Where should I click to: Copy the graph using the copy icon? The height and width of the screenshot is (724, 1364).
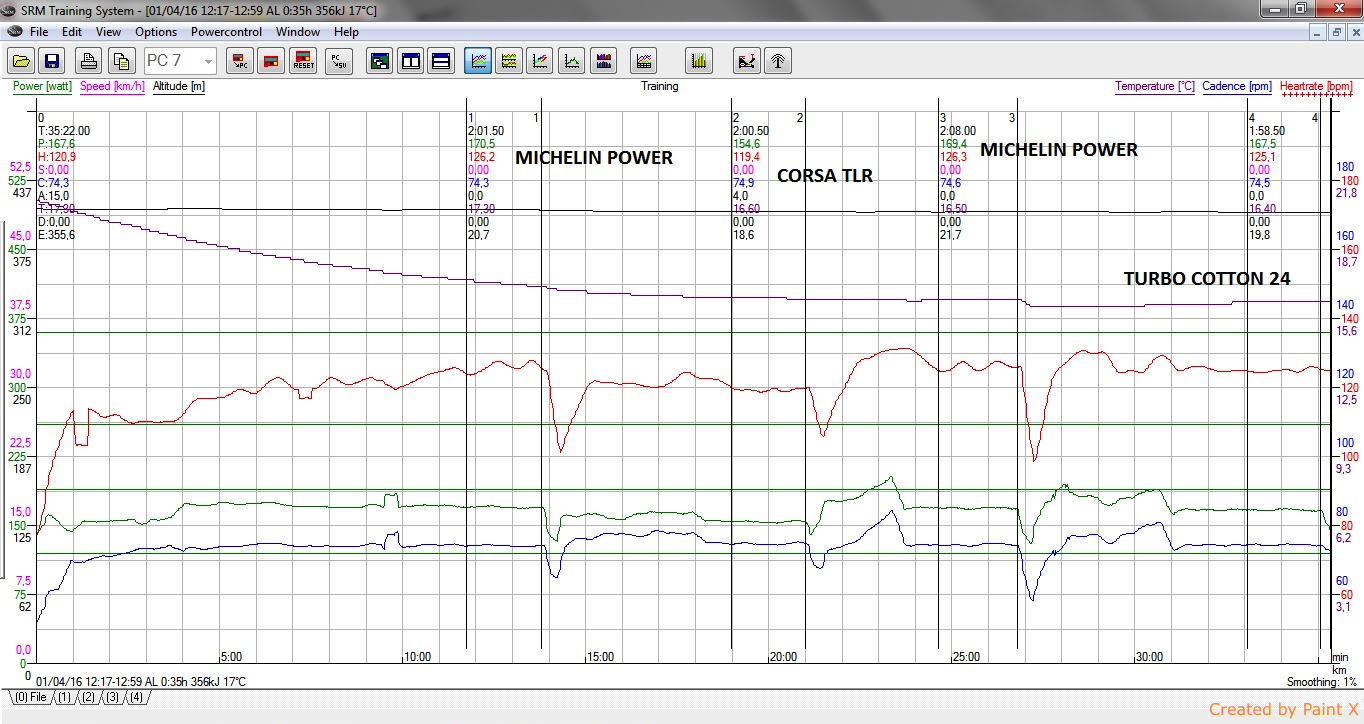121,61
